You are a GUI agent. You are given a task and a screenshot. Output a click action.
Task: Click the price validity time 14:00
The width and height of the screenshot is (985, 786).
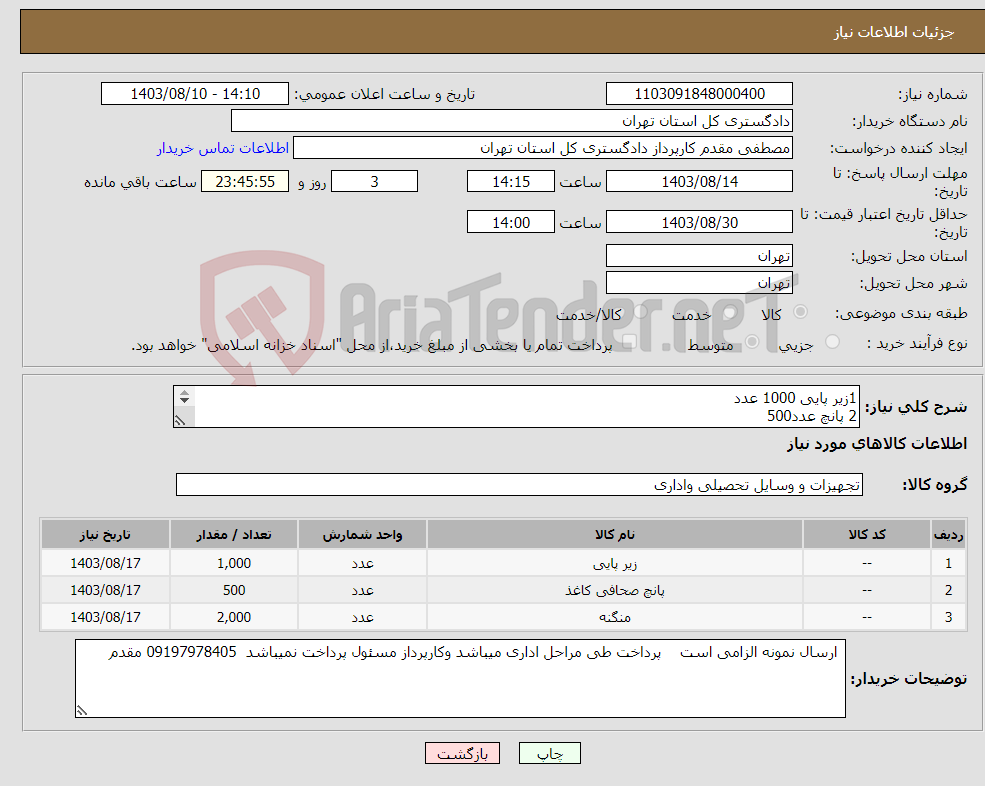pyautogui.click(x=511, y=222)
